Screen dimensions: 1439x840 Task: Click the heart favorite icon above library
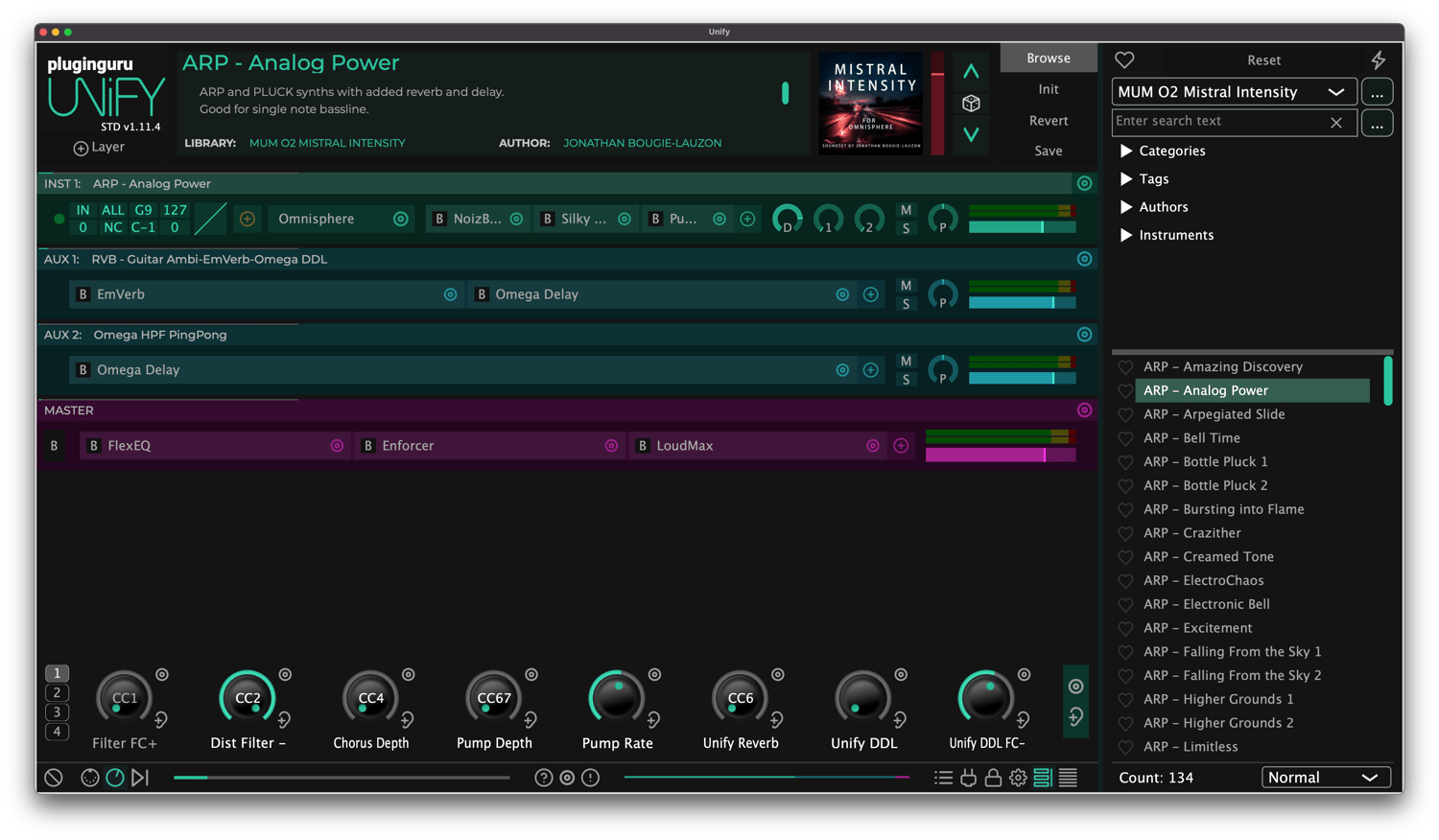pyautogui.click(x=1124, y=60)
